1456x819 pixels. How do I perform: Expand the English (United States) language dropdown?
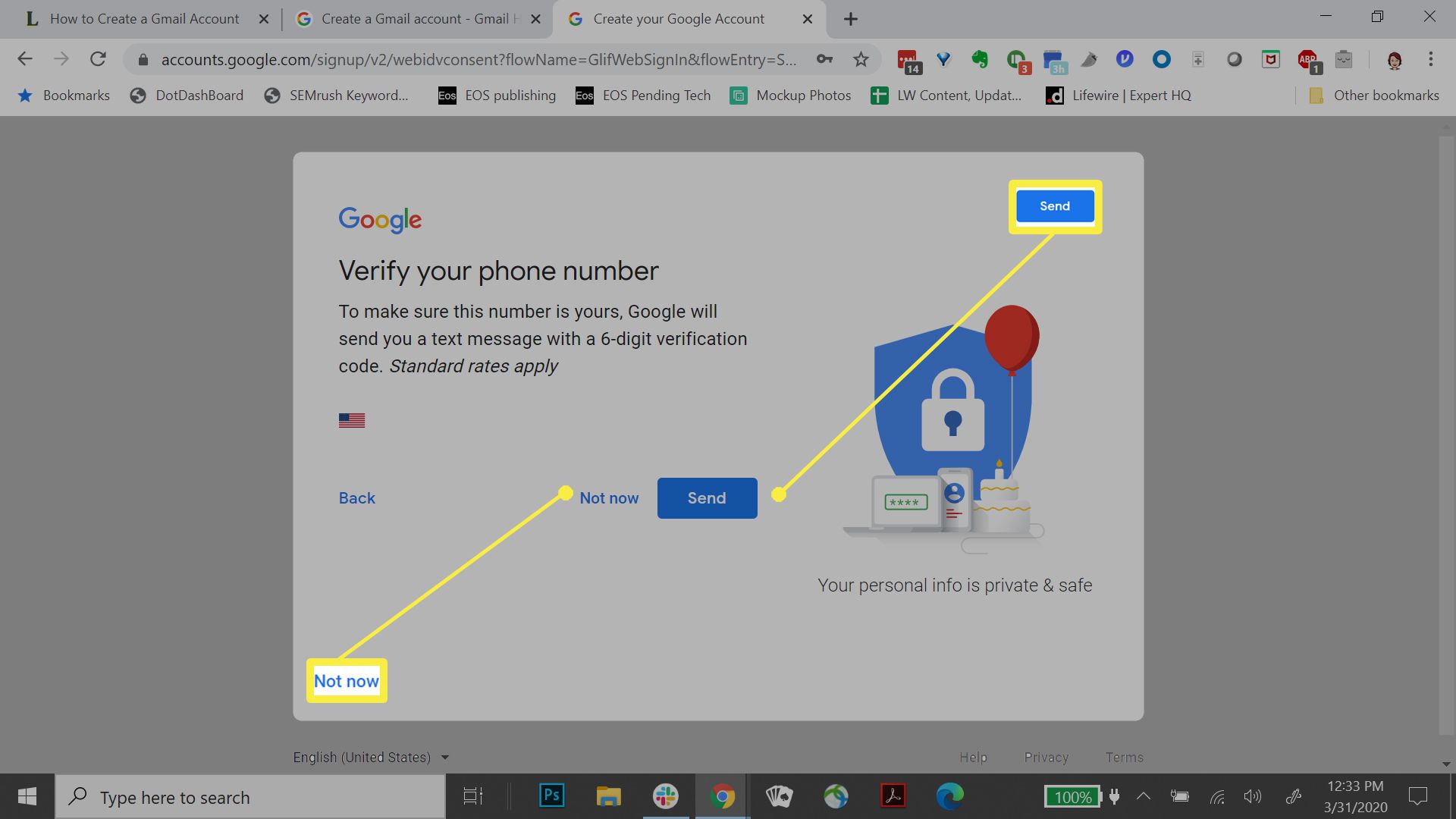[x=372, y=758]
